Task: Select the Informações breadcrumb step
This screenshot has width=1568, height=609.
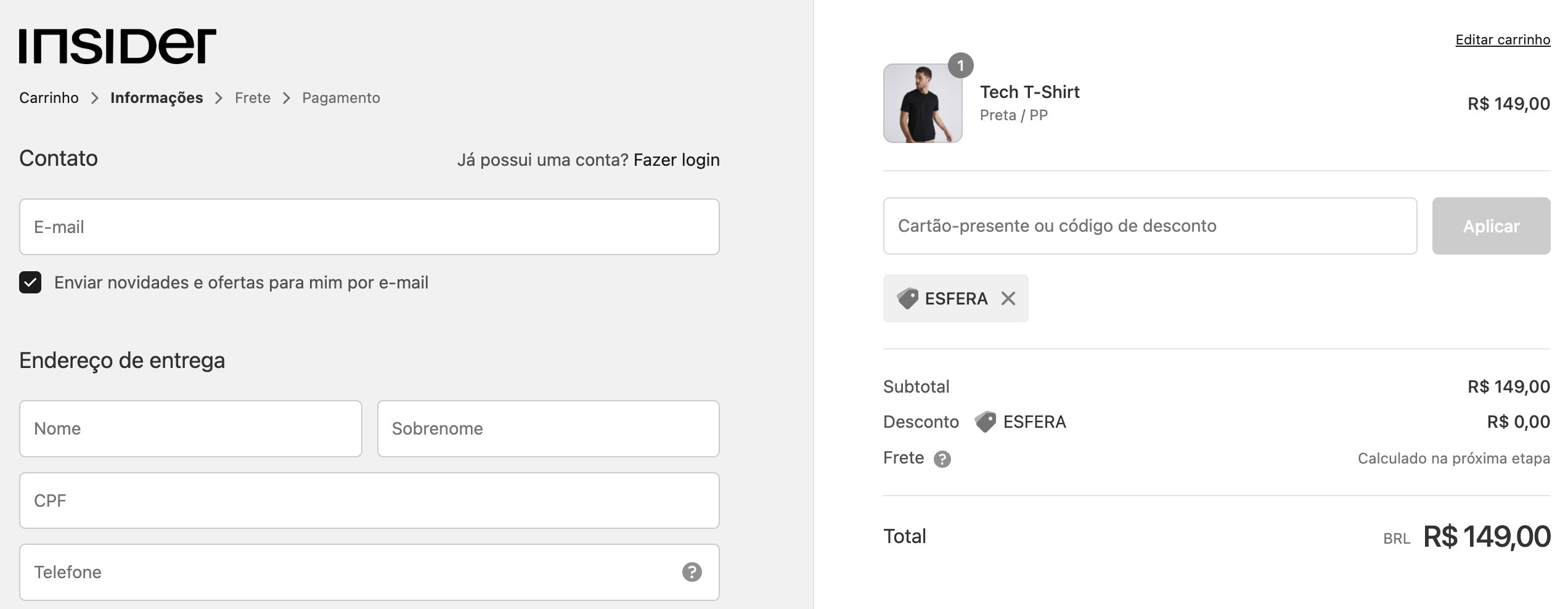Action: click(157, 98)
